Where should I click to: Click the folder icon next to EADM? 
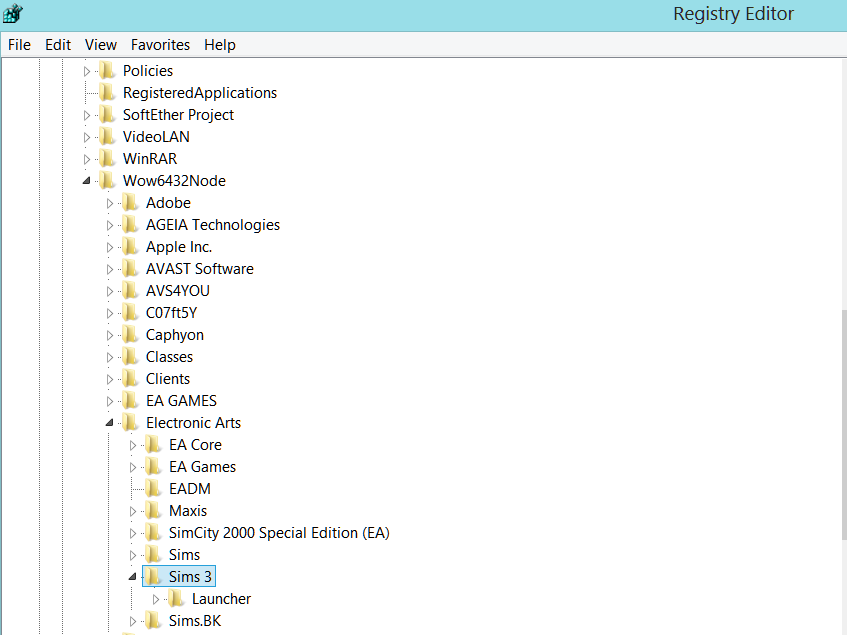coord(153,489)
